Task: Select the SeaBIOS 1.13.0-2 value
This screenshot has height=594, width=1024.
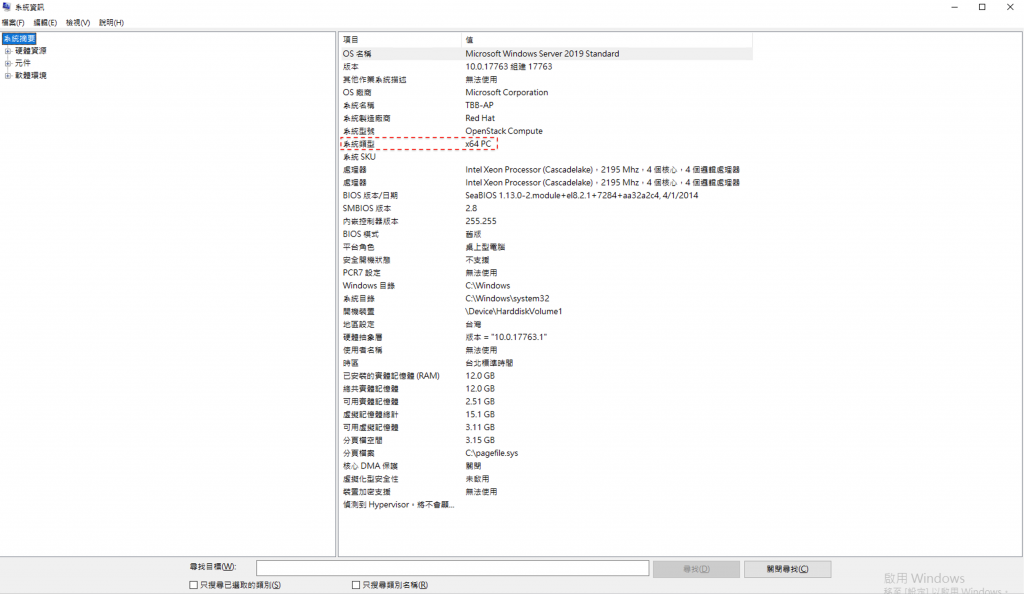Action: [x=582, y=196]
